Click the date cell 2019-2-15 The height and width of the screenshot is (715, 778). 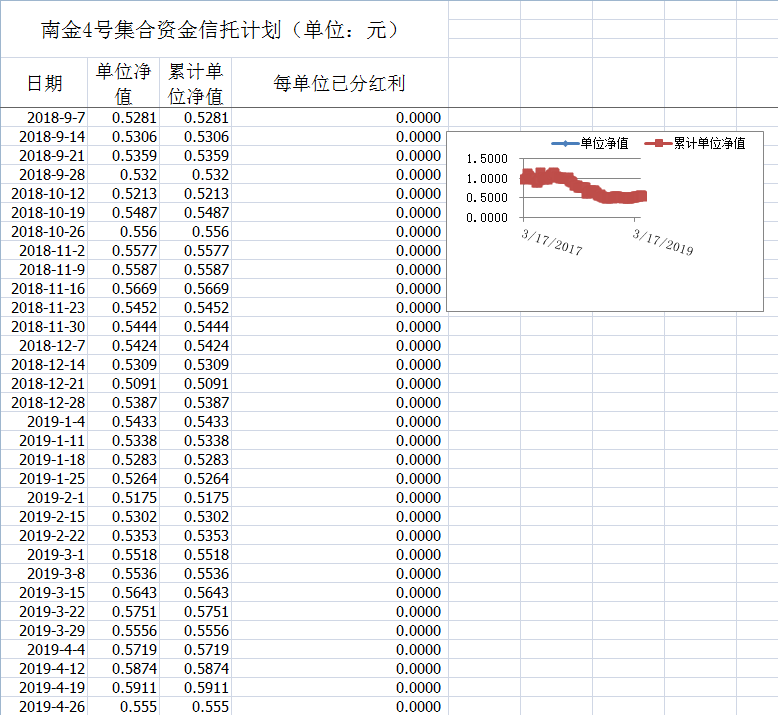coord(44,517)
